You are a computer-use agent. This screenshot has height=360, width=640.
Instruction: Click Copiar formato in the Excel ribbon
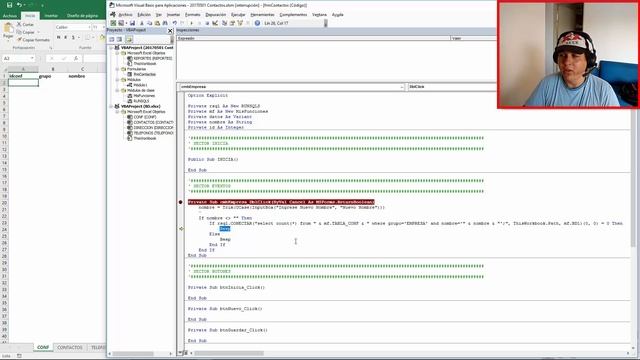click(33, 40)
